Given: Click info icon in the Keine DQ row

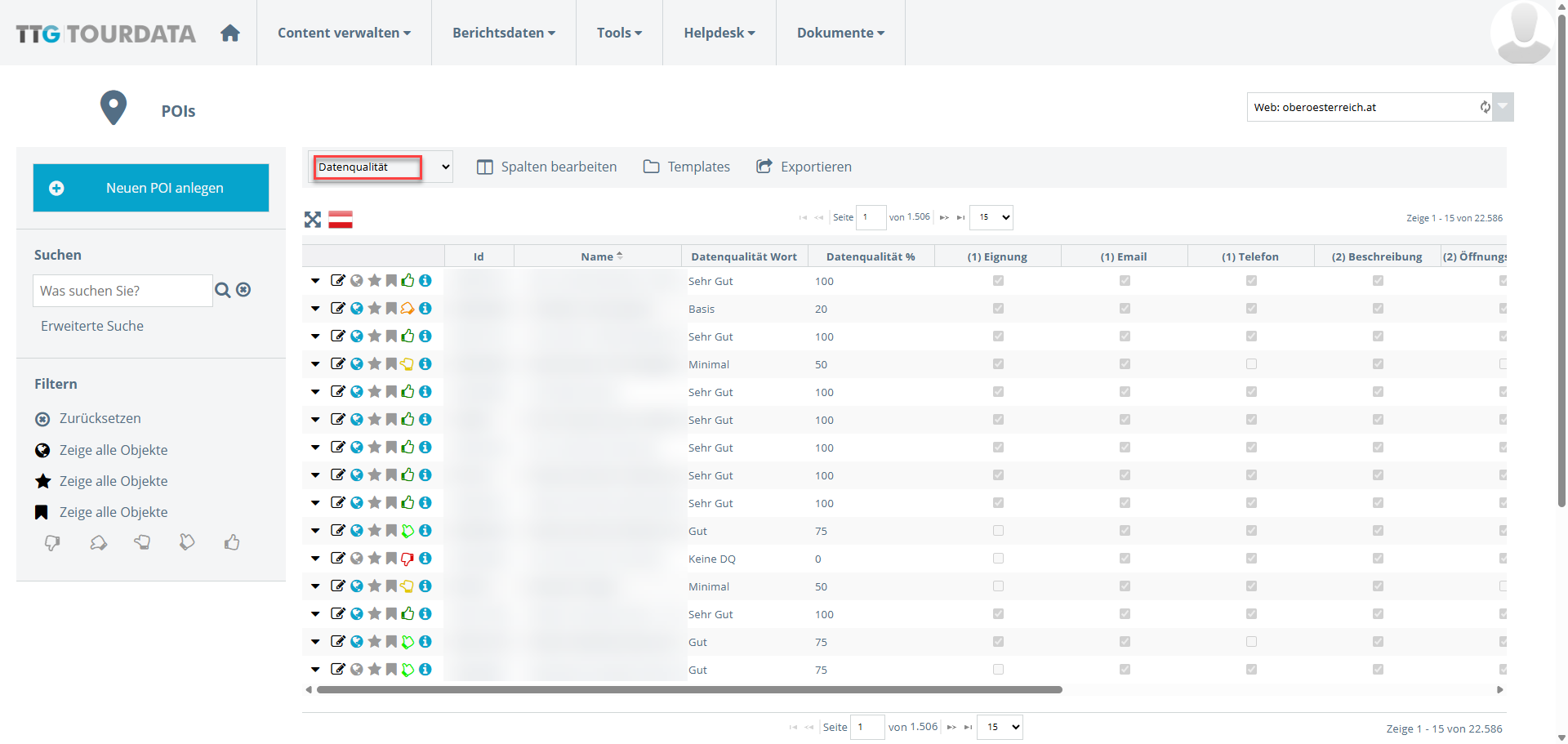Looking at the screenshot, I should 425,558.
